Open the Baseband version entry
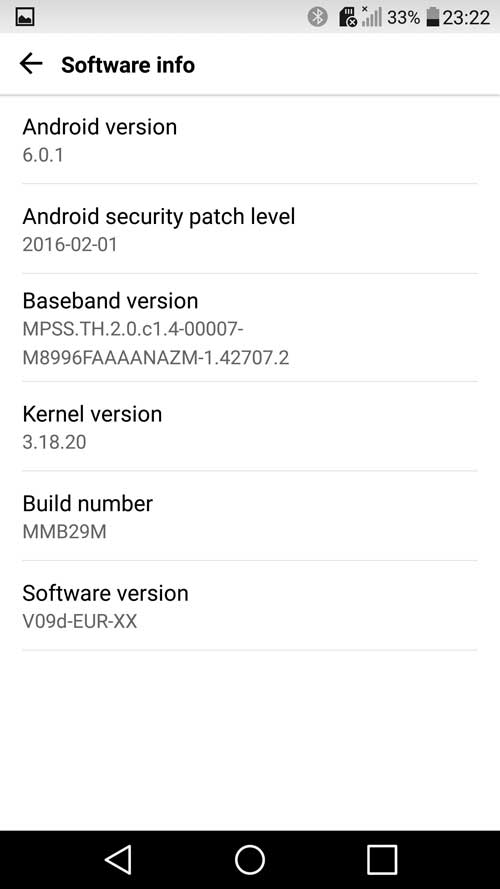Viewport: 500px width, 889px height. point(250,328)
